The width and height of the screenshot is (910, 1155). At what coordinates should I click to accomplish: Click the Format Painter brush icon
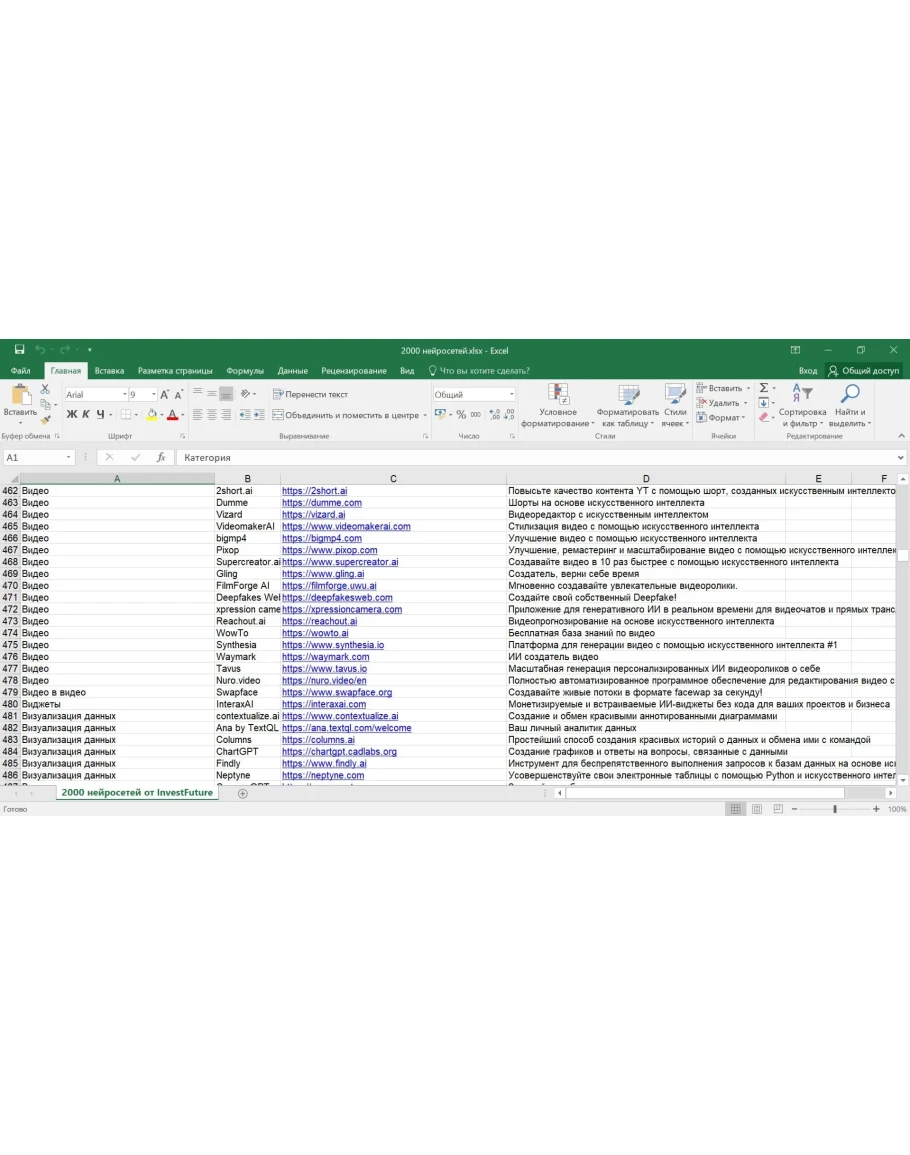tap(45, 419)
